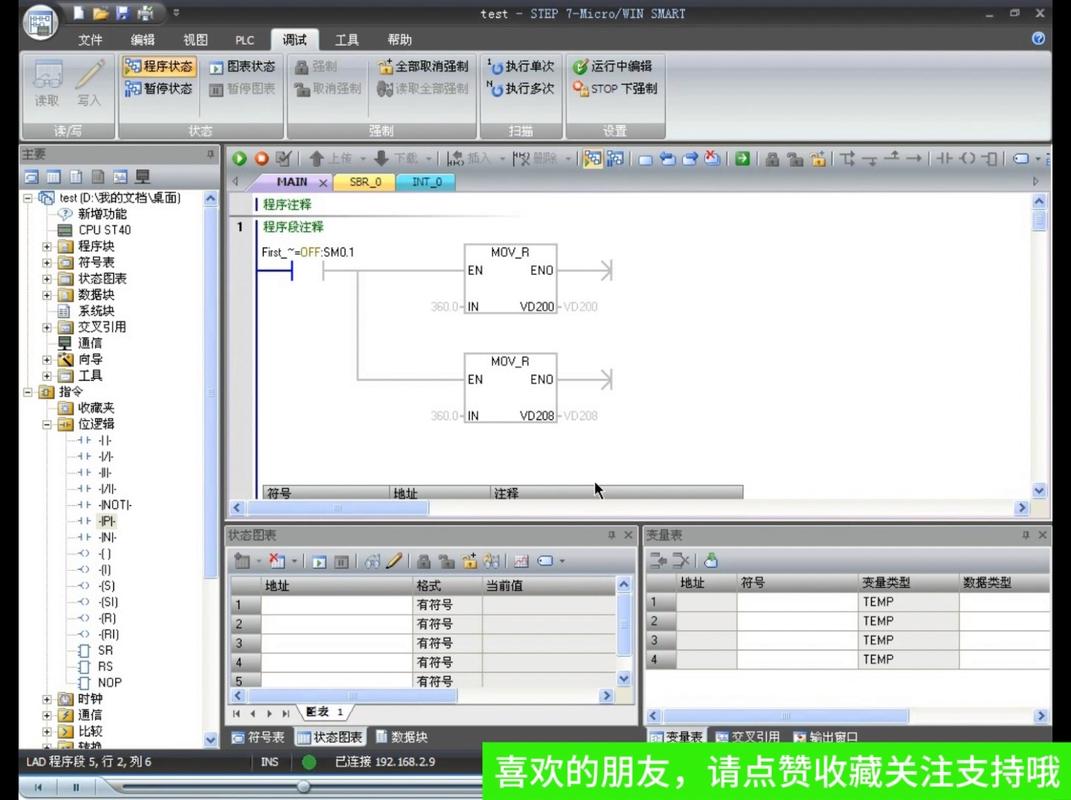Switch to the INT_0 program tab

pyautogui.click(x=427, y=182)
